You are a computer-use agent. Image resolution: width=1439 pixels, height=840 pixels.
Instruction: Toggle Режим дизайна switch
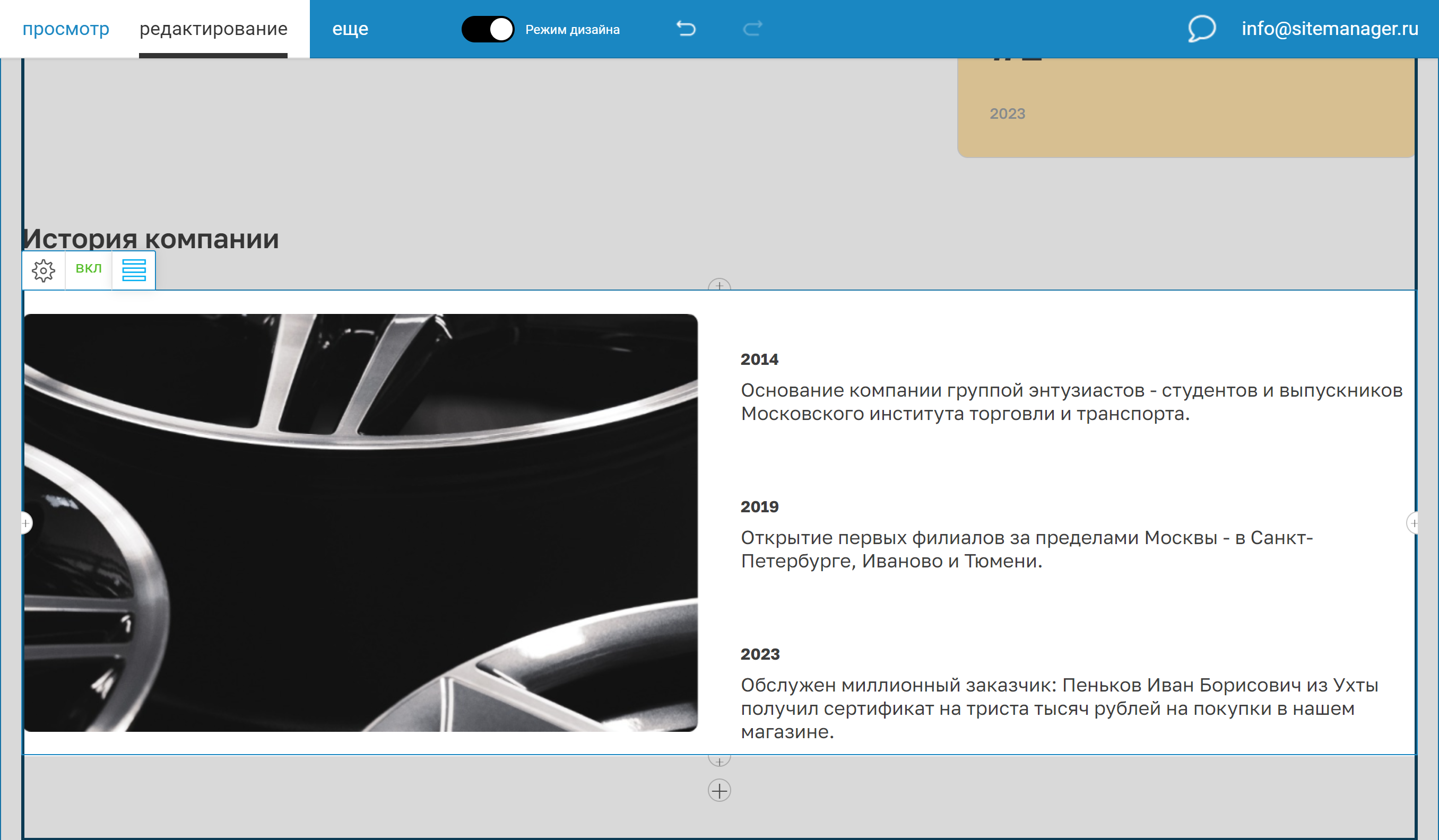click(x=488, y=29)
